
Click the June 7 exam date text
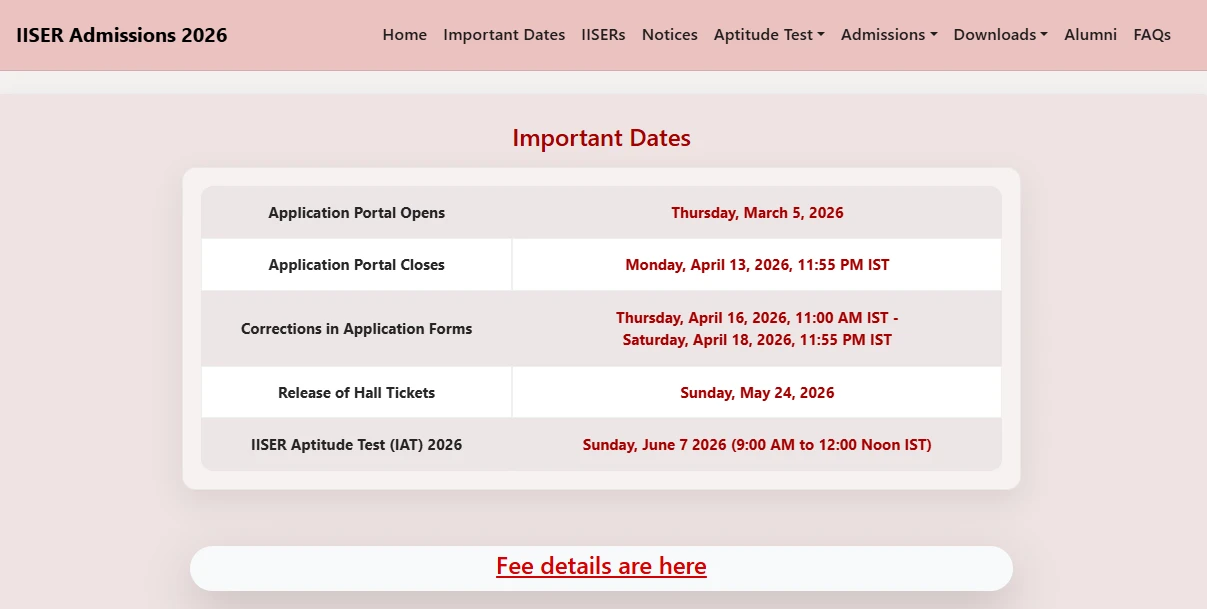pyautogui.click(x=757, y=444)
